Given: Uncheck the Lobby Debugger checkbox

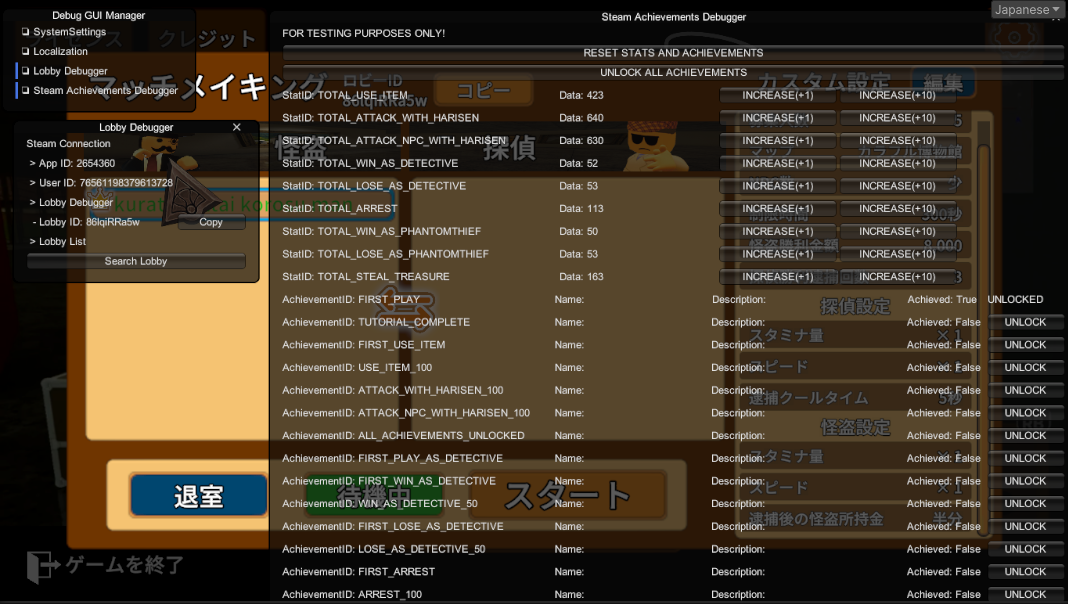Looking at the screenshot, I should [x=26, y=71].
